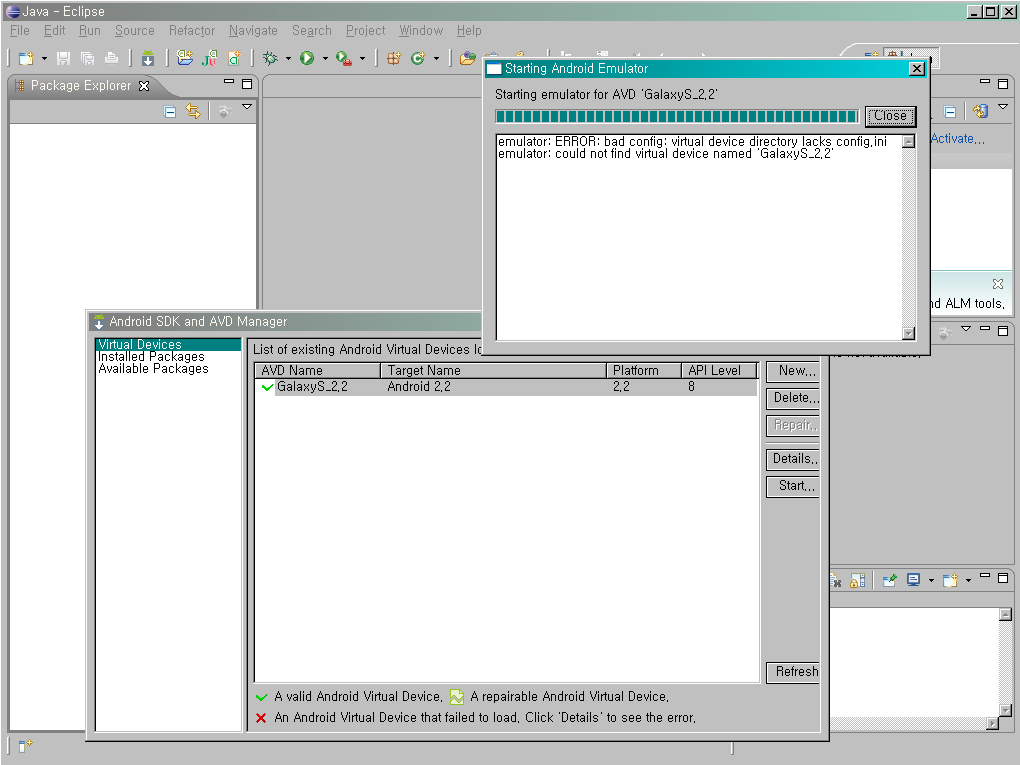This screenshot has width=1020, height=765.
Task: Select the GalaxyS_2.2 AVD row
Action: pyautogui.click(x=506, y=387)
